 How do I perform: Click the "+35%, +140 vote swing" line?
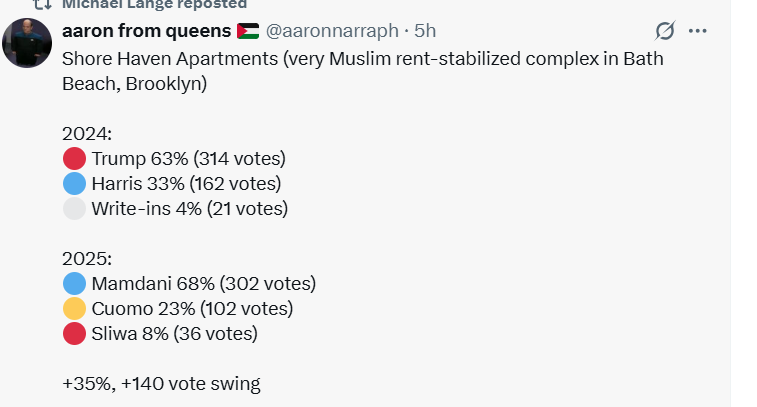click(161, 384)
